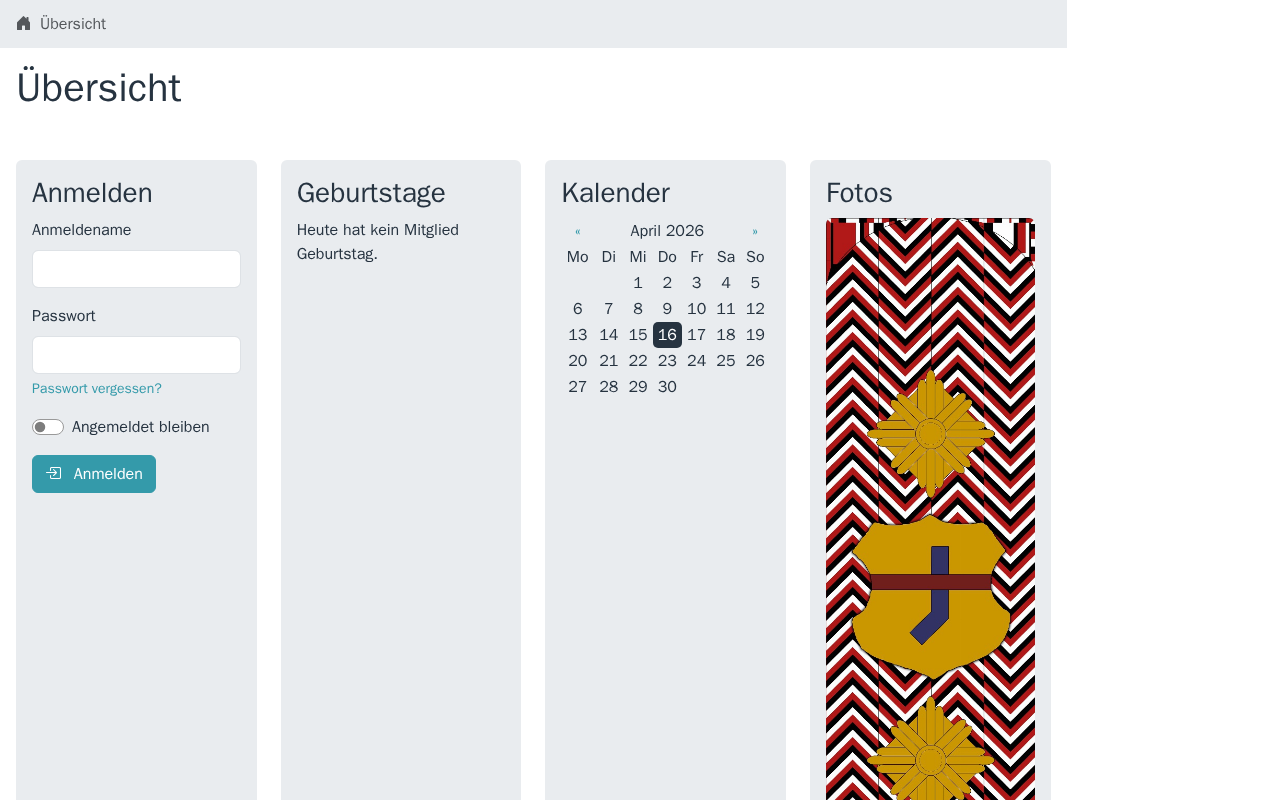Pick day 30 in the calendar

click(x=667, y=387)
